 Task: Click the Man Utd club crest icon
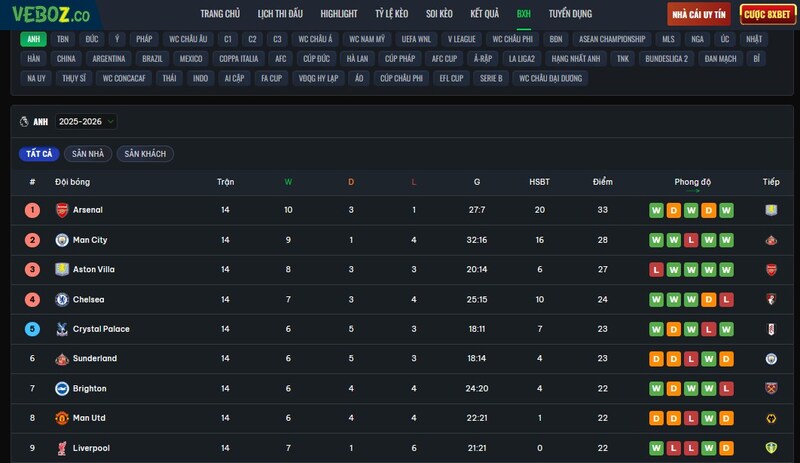click(x=62, y=418)
